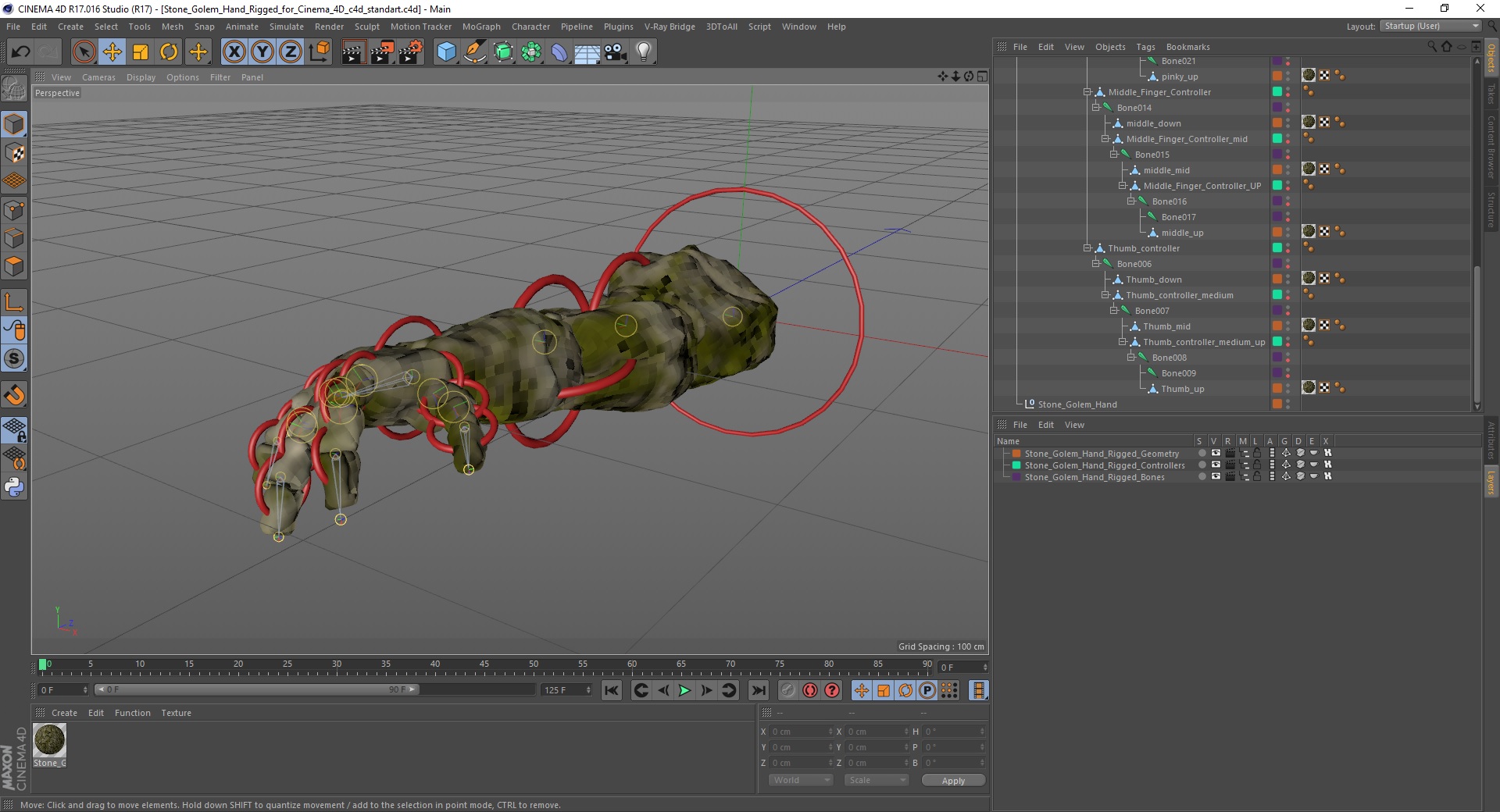
Task: Open the MoGraph menu
Action: click(481, 27)
